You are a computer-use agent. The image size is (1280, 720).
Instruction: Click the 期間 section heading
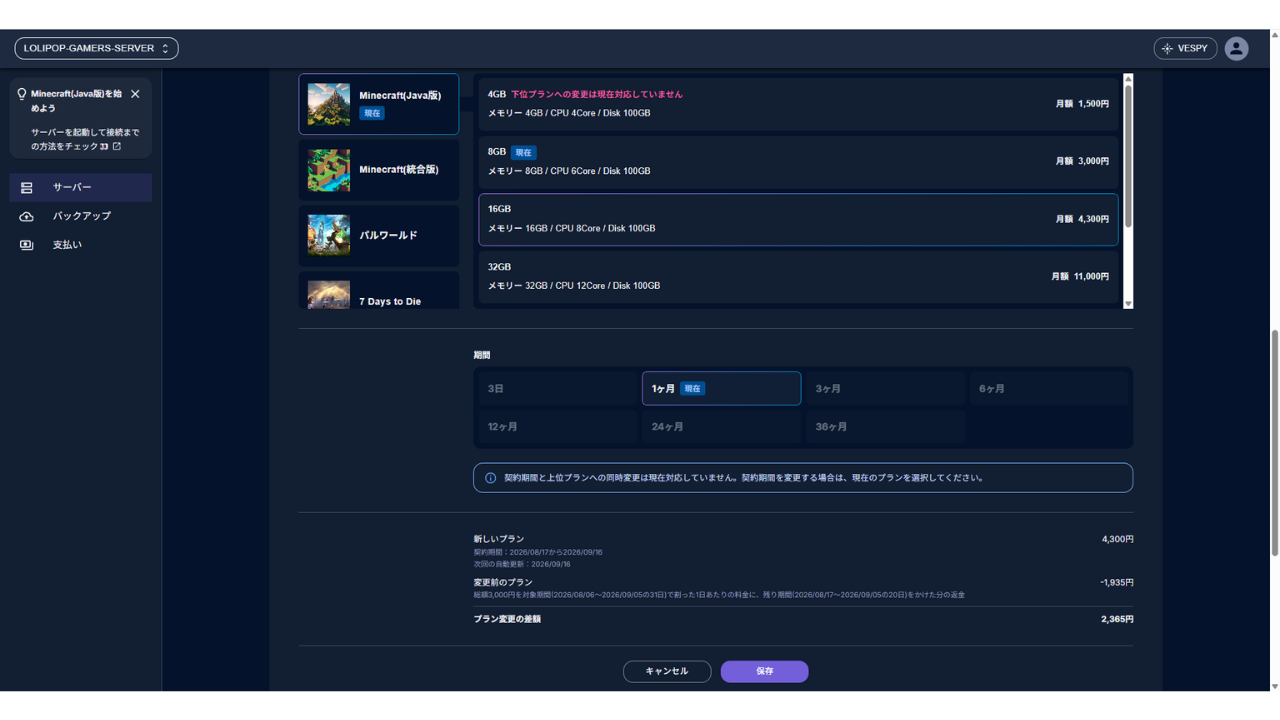coord(482,355)
